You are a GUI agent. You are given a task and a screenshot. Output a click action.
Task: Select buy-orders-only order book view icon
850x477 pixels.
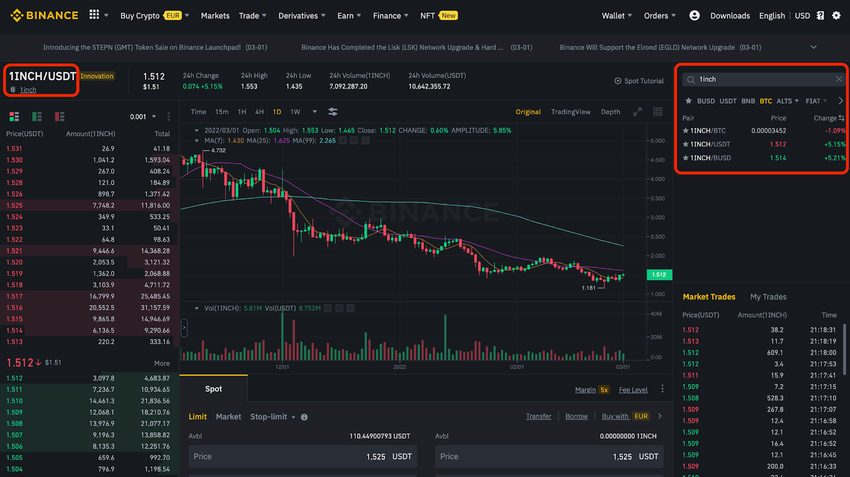point(37,117)
